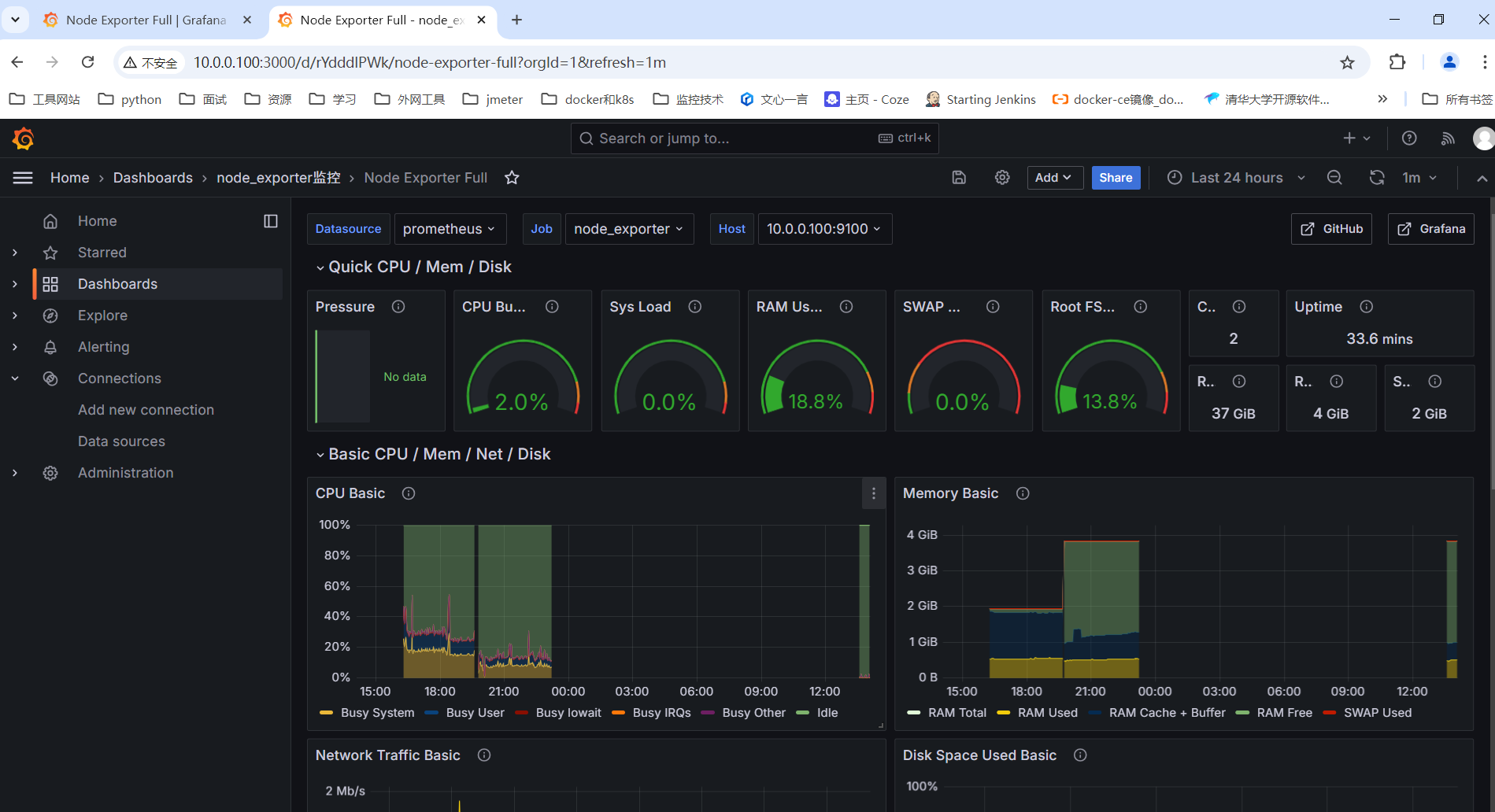Screen dimensions: 1495x812
Task: Open Data sources in the sidebar
Action: pos(121,441)
